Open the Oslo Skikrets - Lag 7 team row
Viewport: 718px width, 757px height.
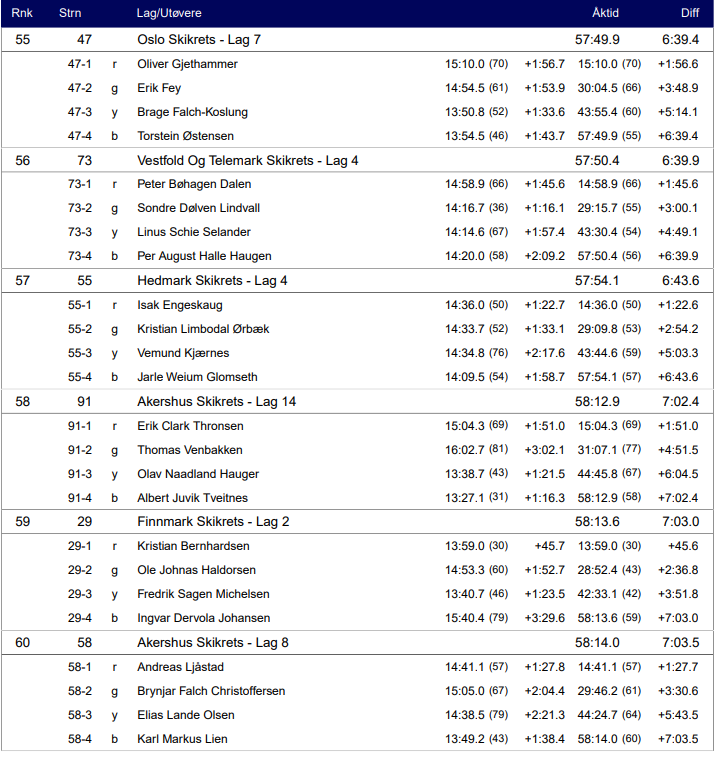click(198, 40)
